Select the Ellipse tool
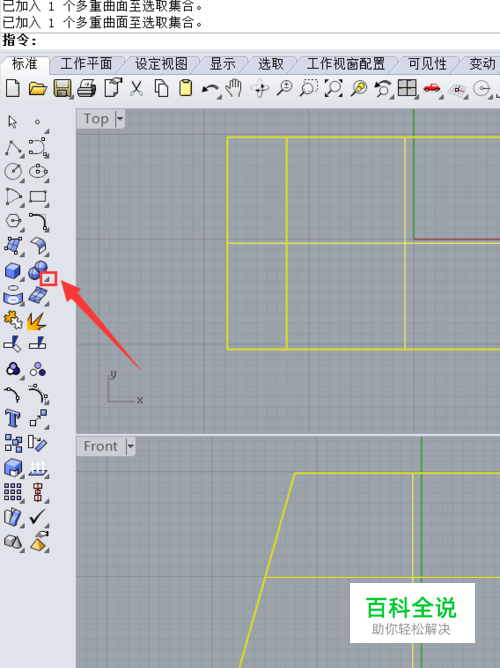500x668 pixels. [38, 172]
